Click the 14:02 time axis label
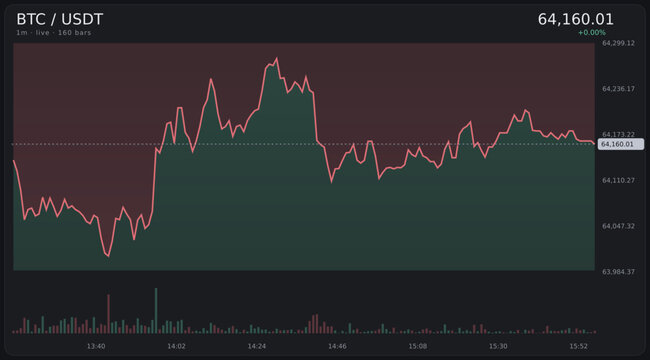This screenshot has width=650, height=360. pos(176,346)
